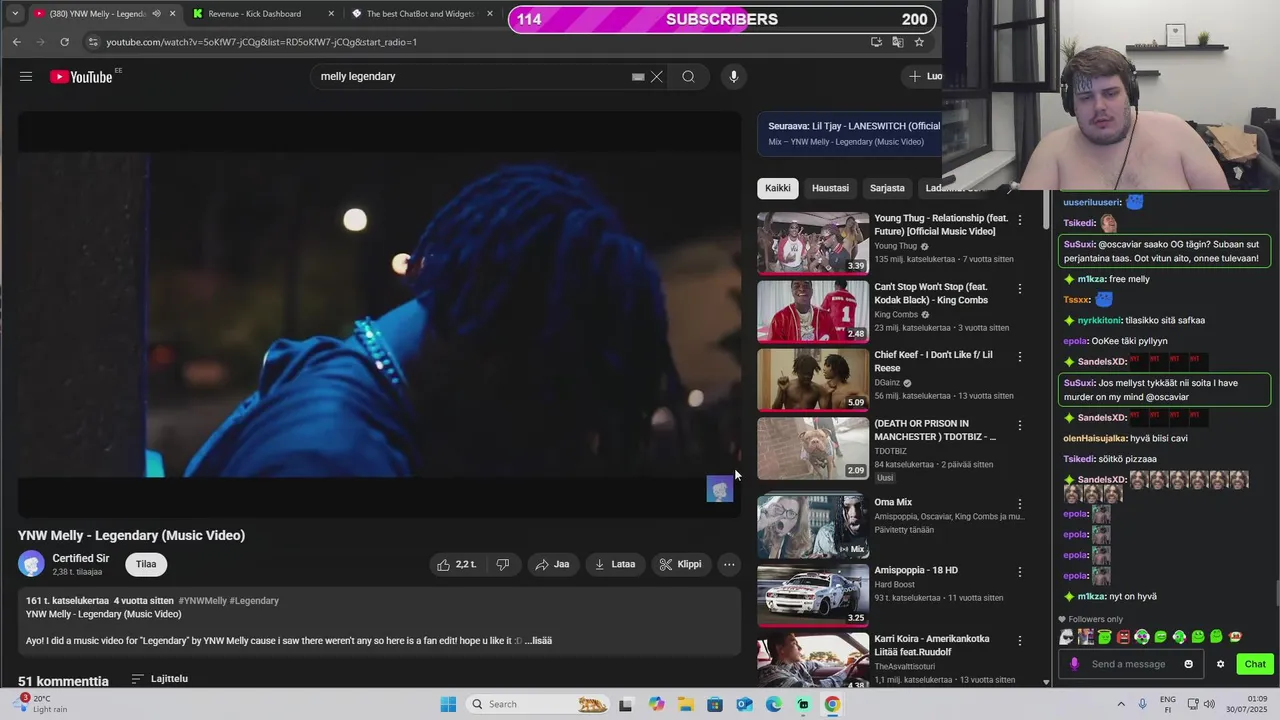Open the Certified Sir channel avatar
The image size is (1280, 720).
[x=31, y=564]
